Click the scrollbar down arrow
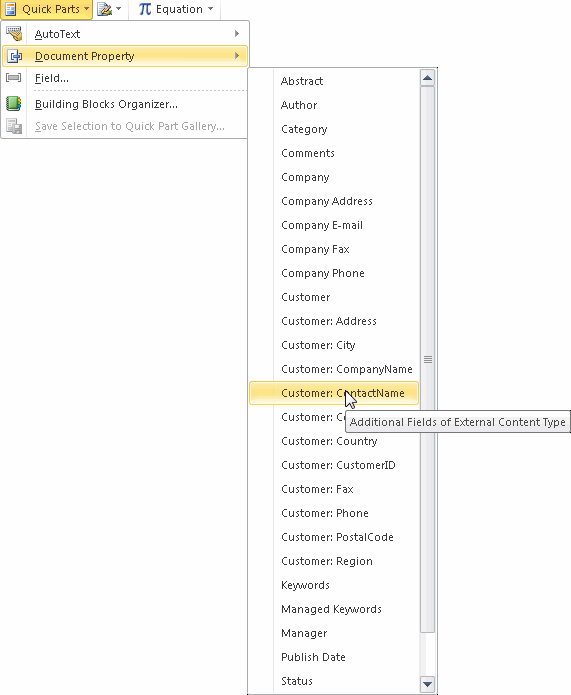The height and width of the screenshot is (695, 571). (x=427, y=684)
